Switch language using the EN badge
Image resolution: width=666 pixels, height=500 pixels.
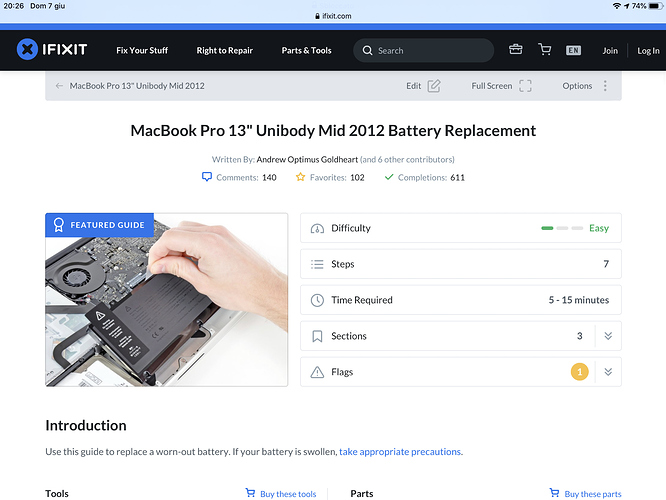573,50
